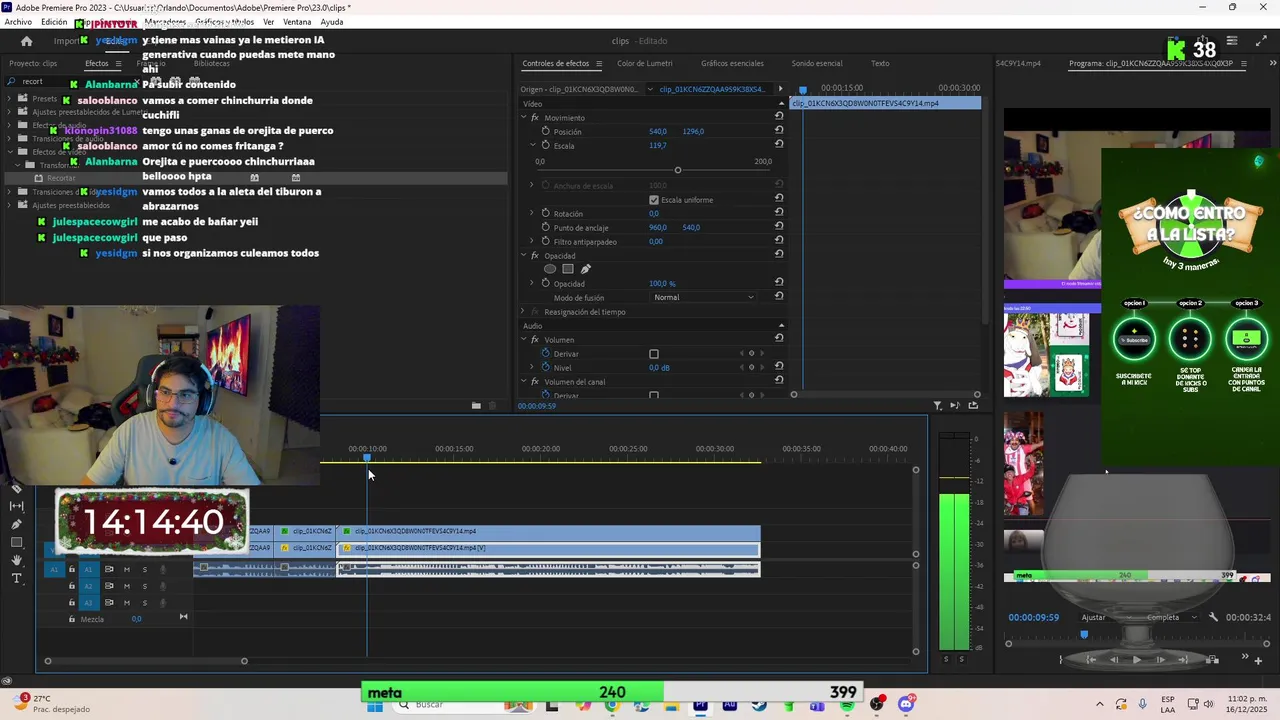Mute audio track A3

(x=126, y=603)
